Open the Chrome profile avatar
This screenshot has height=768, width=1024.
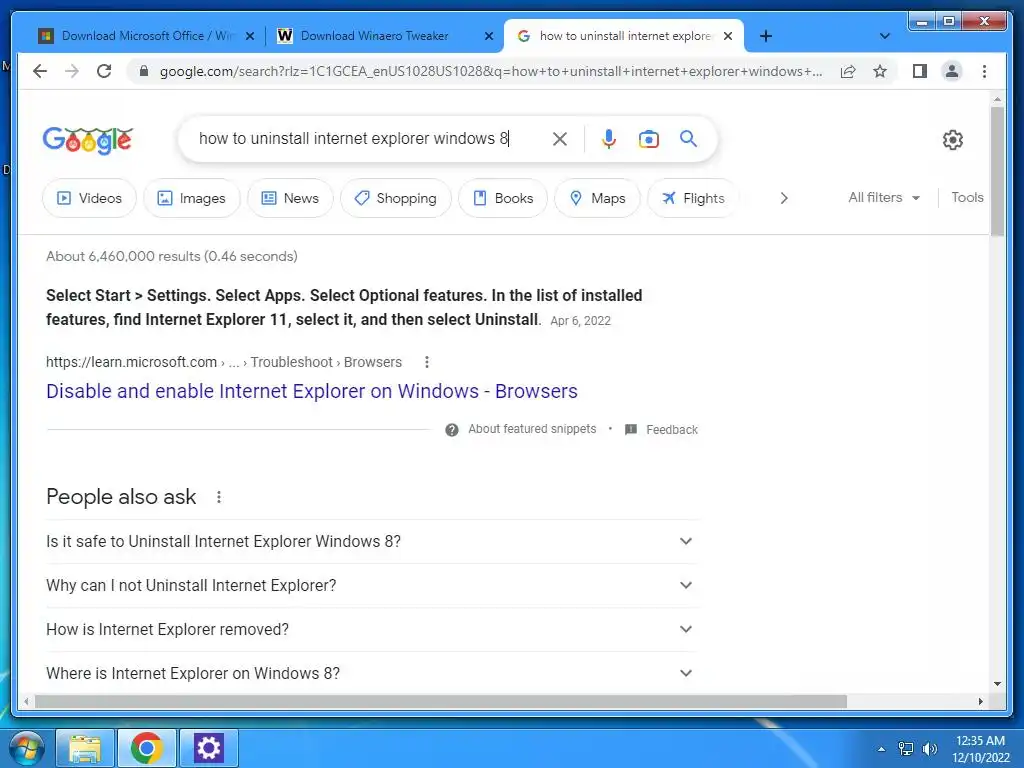(952, 71)
